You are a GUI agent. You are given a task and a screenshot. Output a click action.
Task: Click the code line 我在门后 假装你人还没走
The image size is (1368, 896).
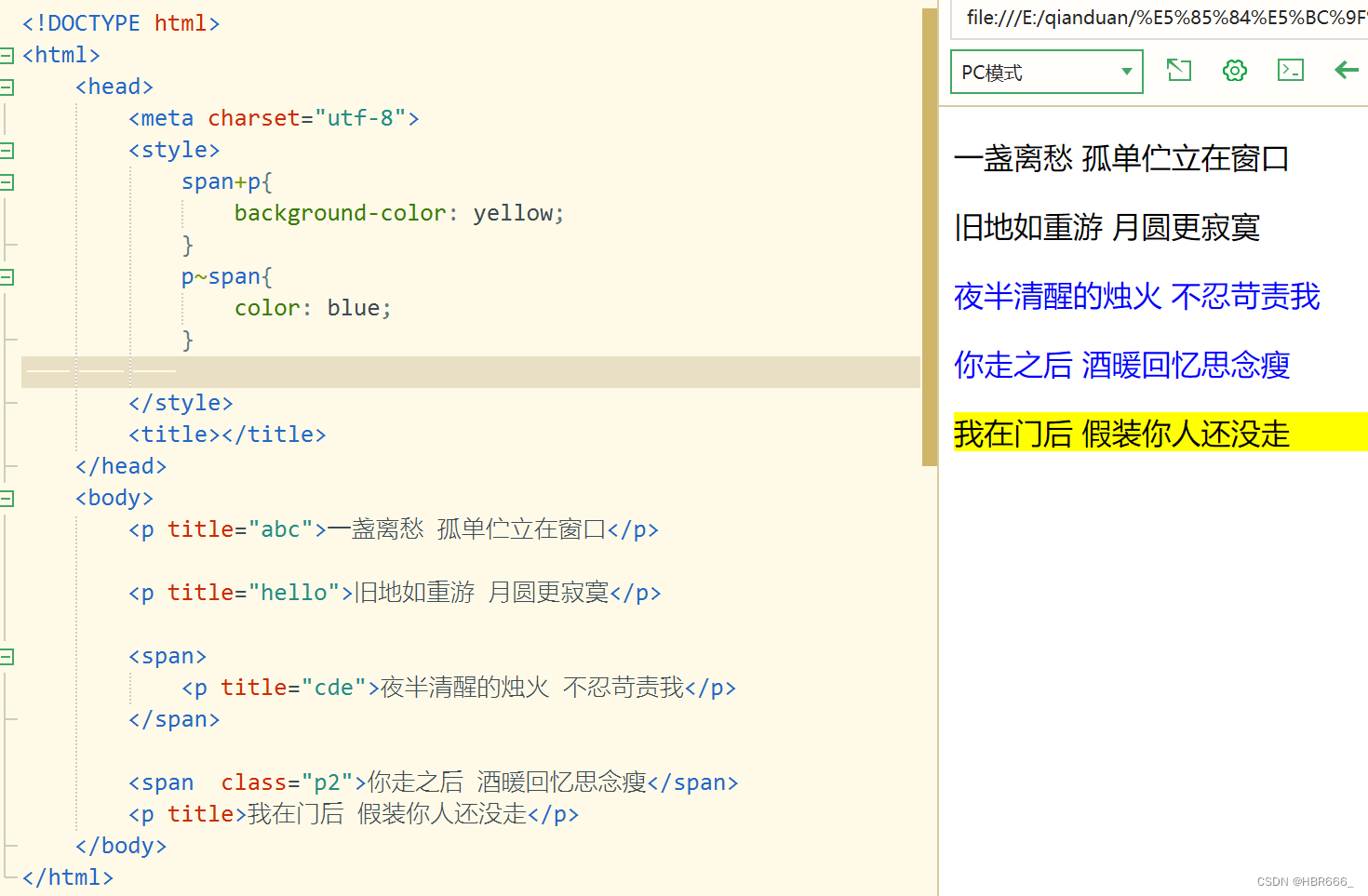click(x=354, y=814)
